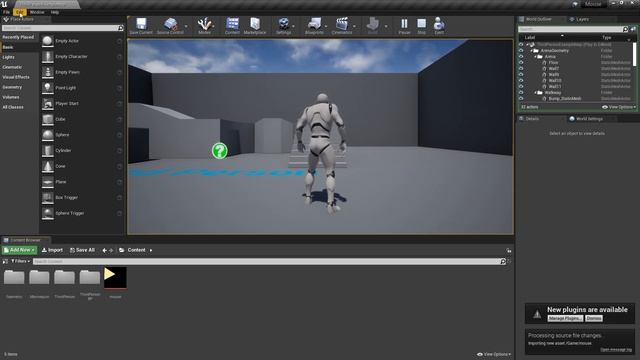Eject from the player controller

coord(439,24)
